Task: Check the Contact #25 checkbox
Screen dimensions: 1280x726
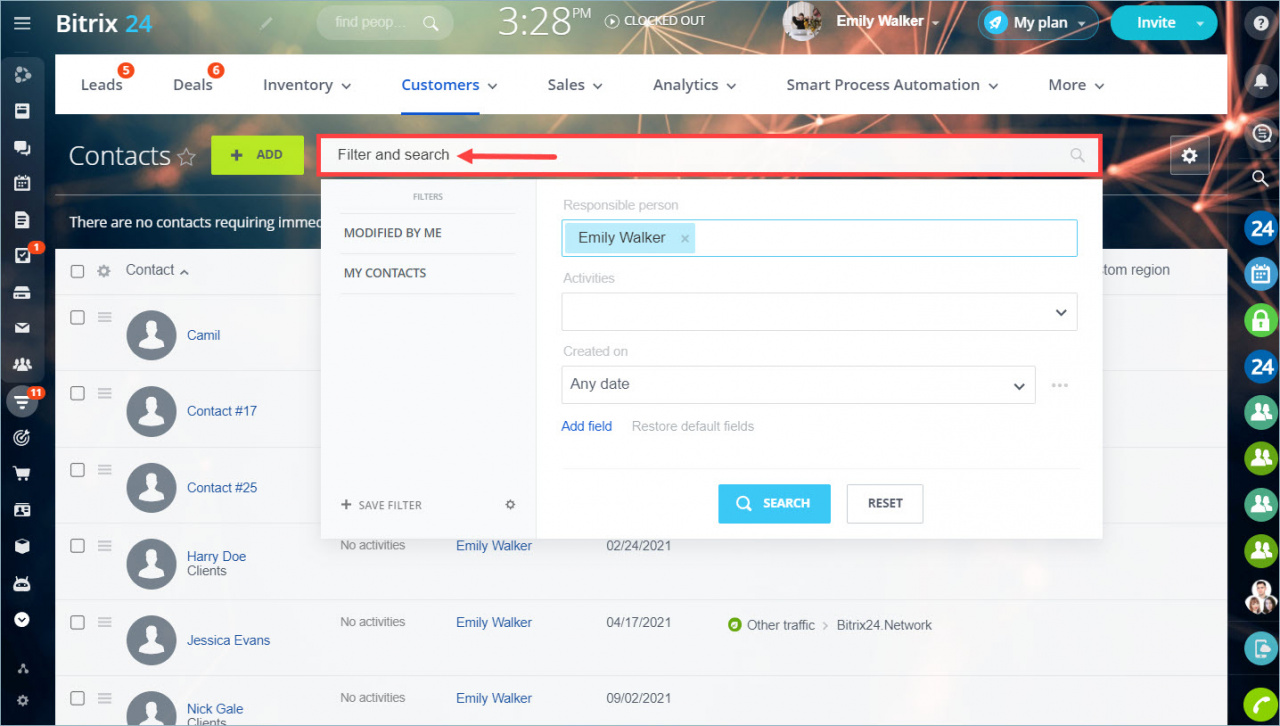Action: [x=77, y=470]
